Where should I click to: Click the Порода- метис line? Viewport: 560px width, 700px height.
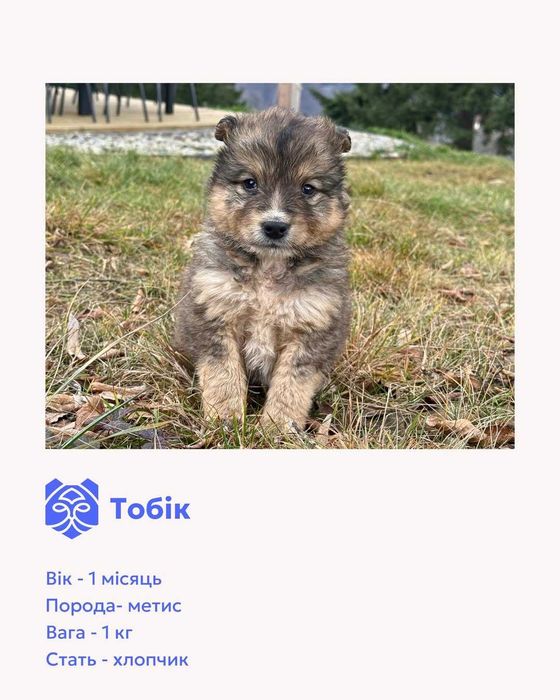[x=113, y=606]
